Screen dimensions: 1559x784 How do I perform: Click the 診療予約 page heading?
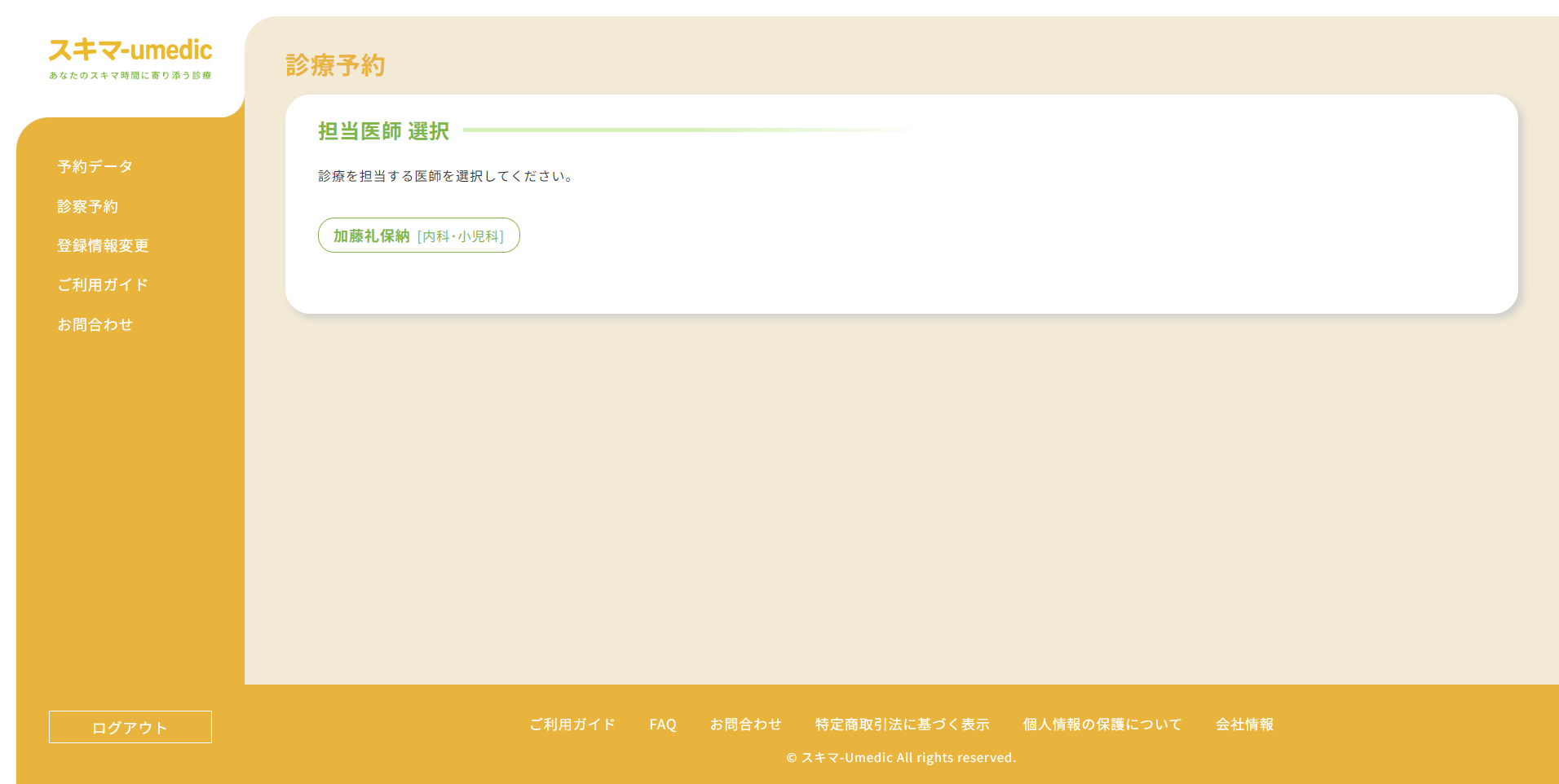(336, 65)
